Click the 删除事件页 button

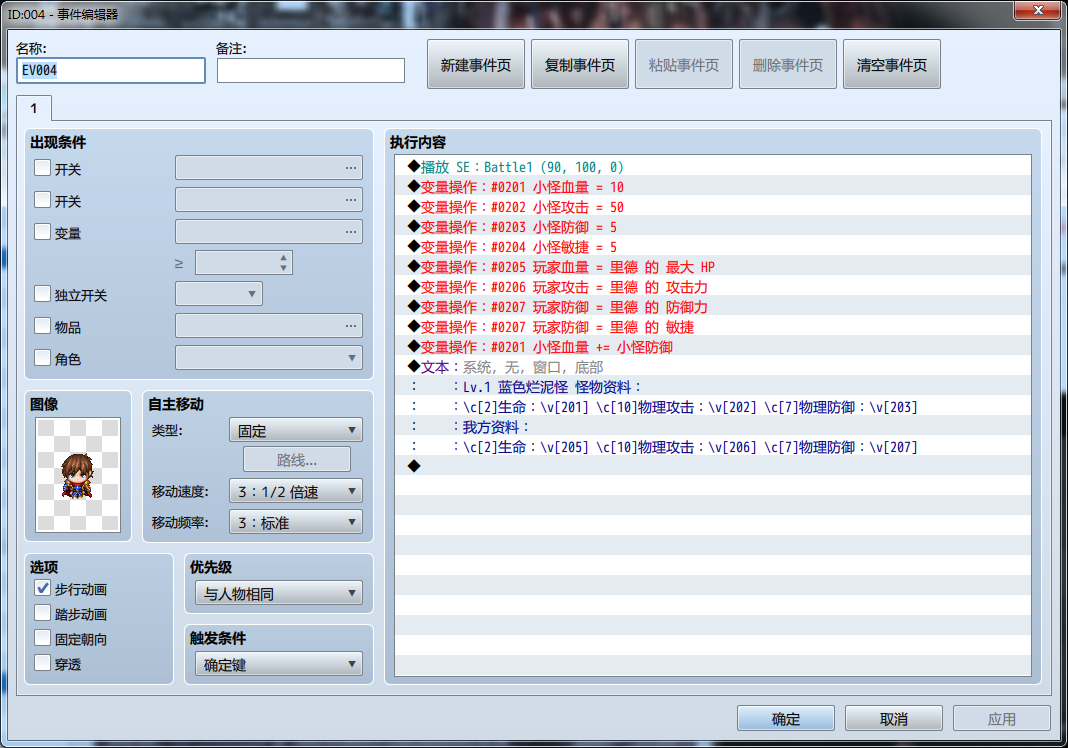pyautogui.click(x=787, y=65)
